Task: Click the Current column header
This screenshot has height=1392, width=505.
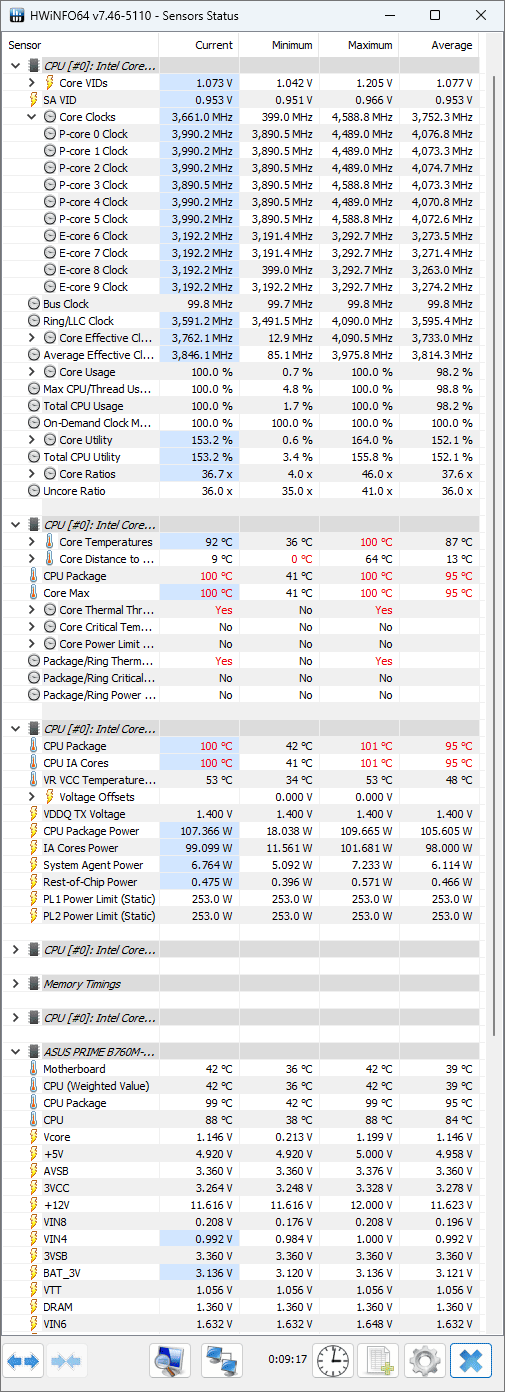Action: [x=199, y=45]
